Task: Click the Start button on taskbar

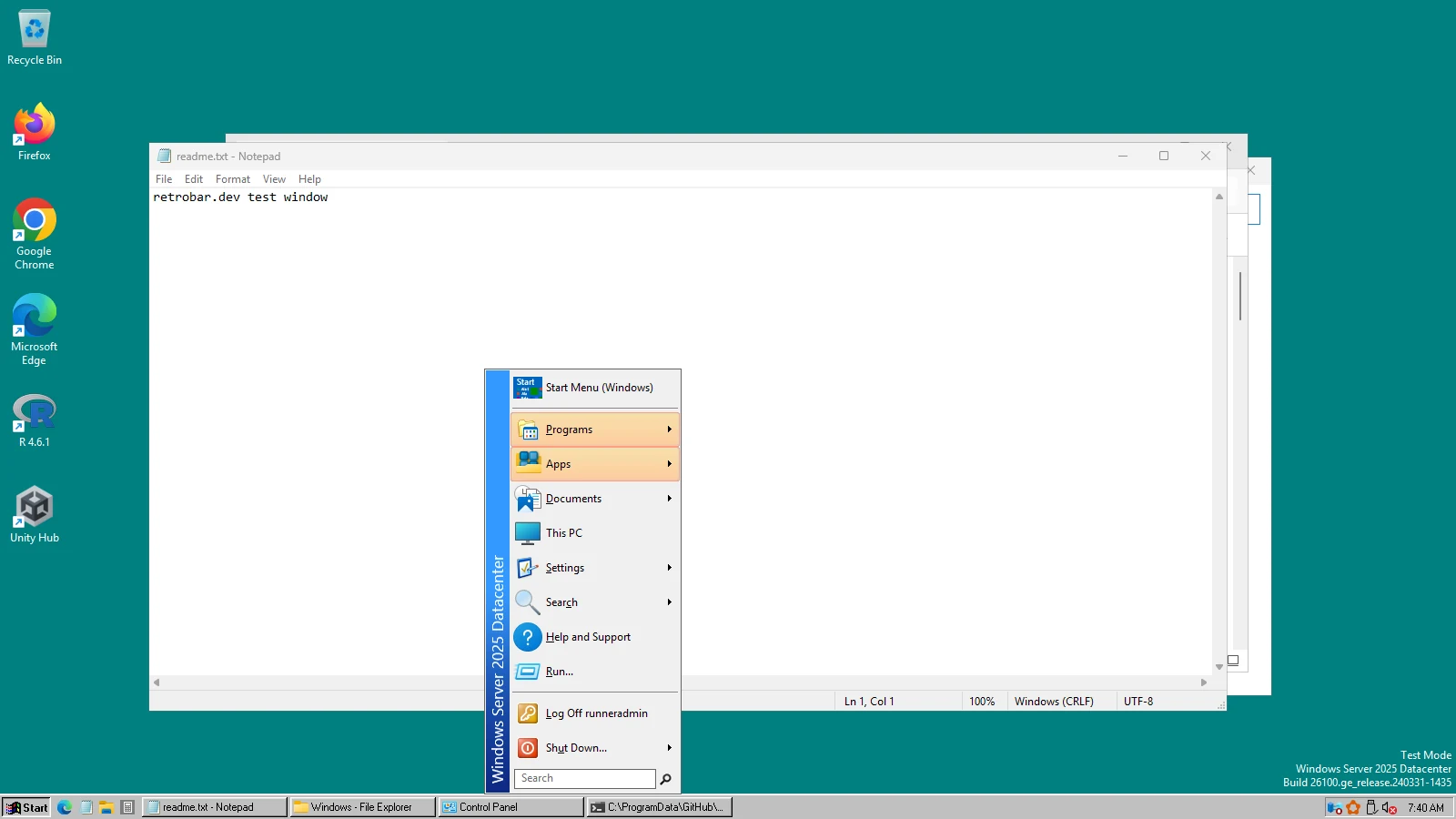Action: coord(26,807)
